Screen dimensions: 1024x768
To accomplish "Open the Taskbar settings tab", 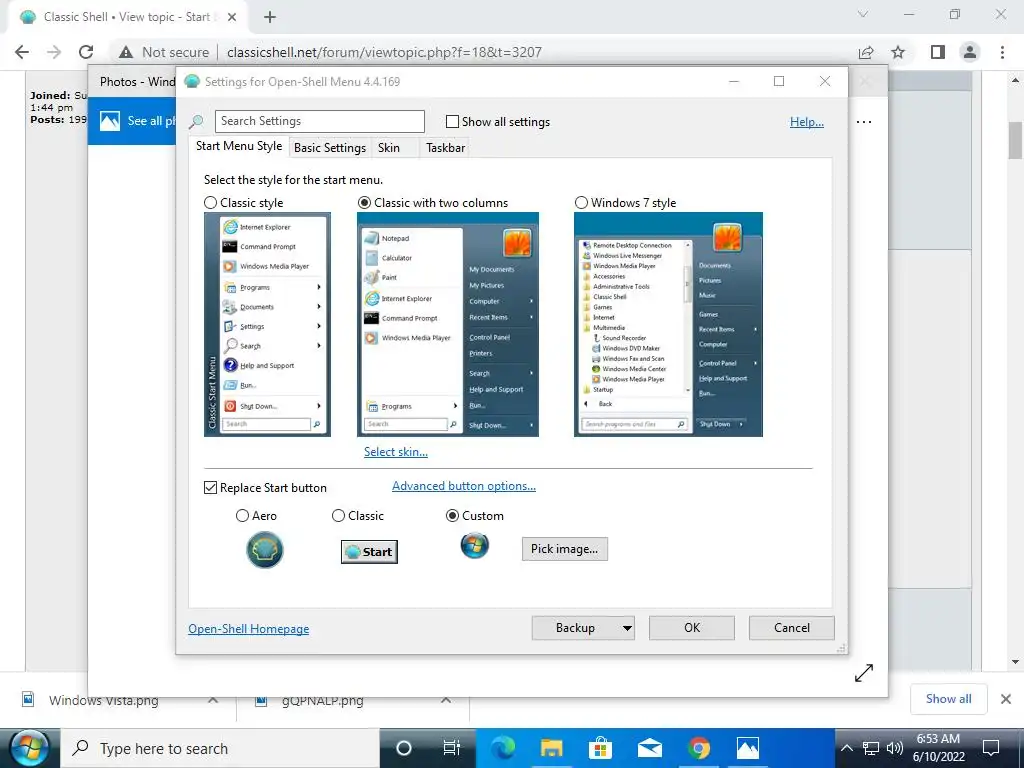I will coord(445,148).
